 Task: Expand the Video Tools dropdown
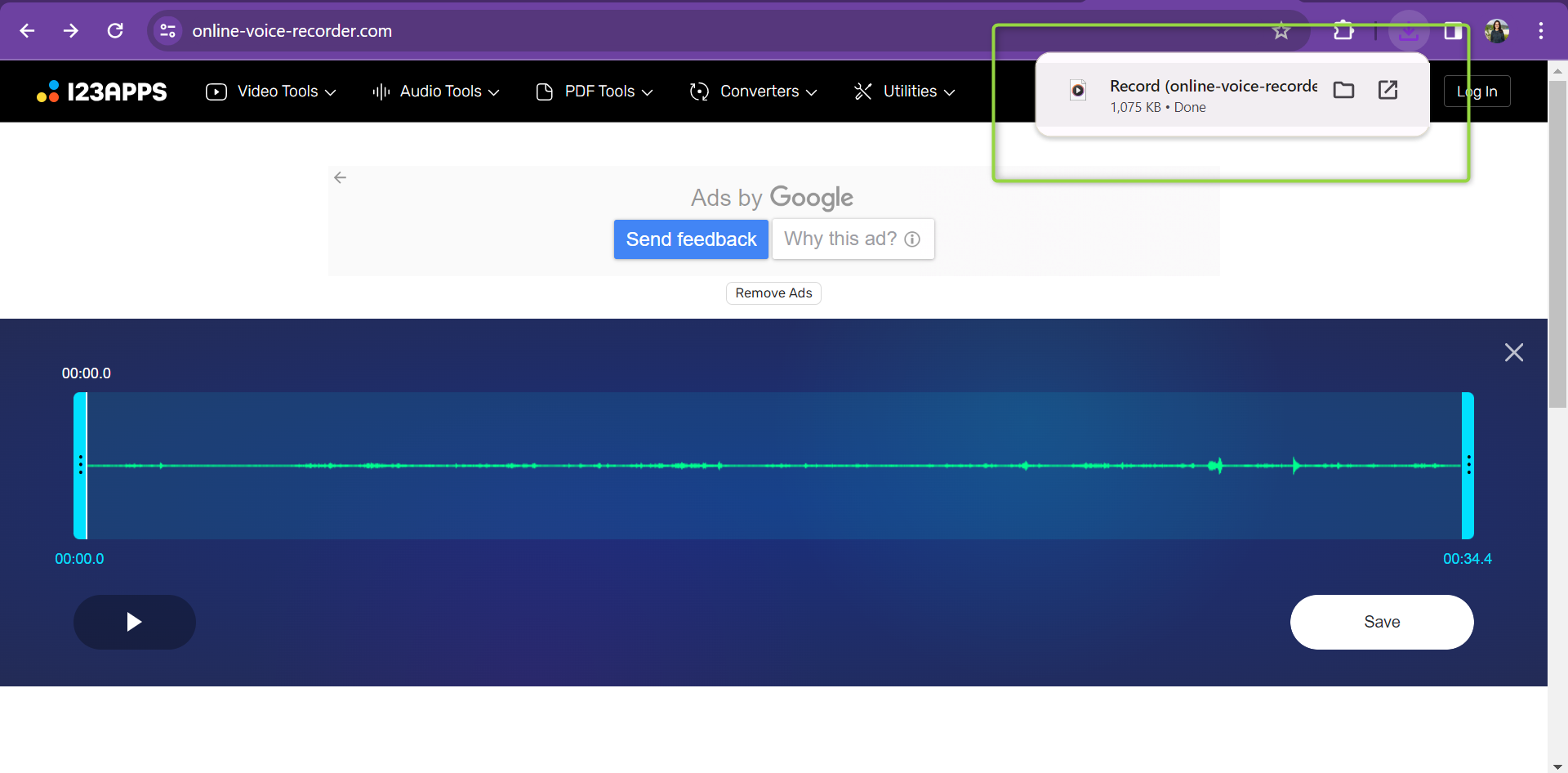(x=271, y=92)
